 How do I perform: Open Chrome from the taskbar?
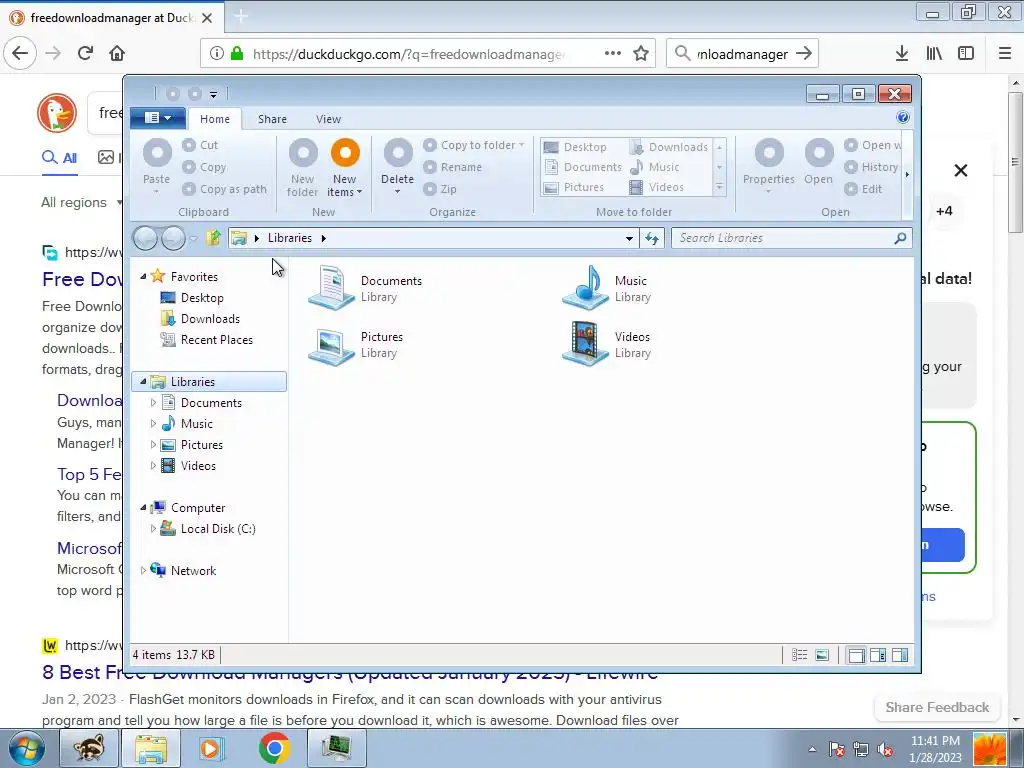274,748
